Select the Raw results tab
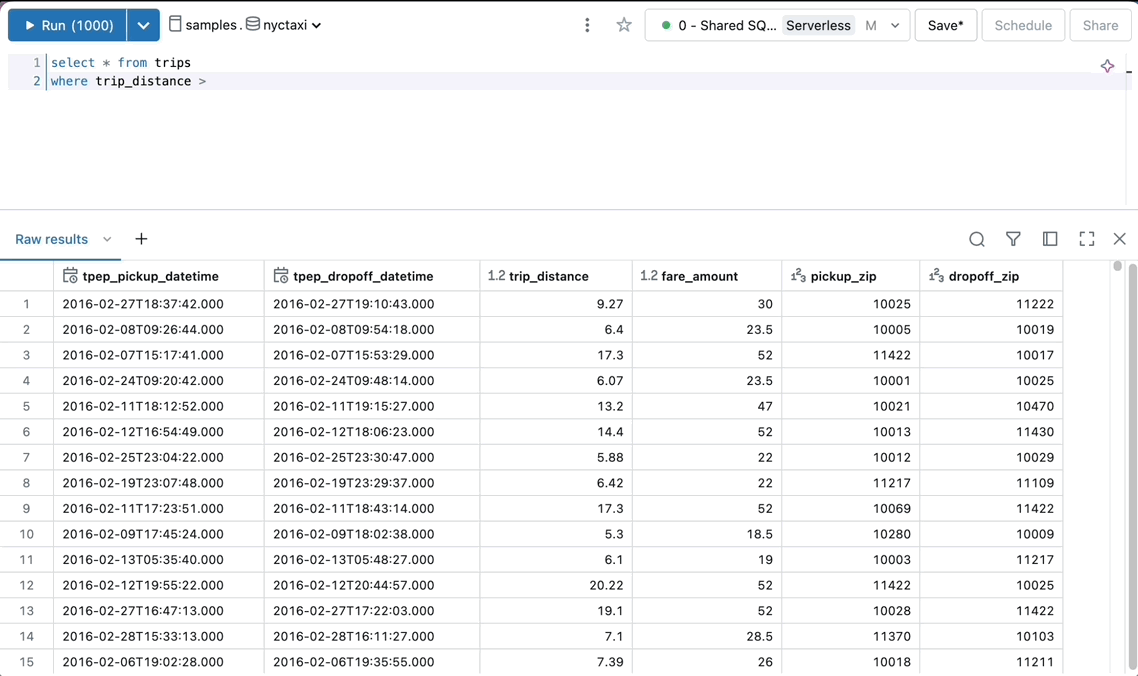The image size is (1138, 676). click(x=51, y=240)
